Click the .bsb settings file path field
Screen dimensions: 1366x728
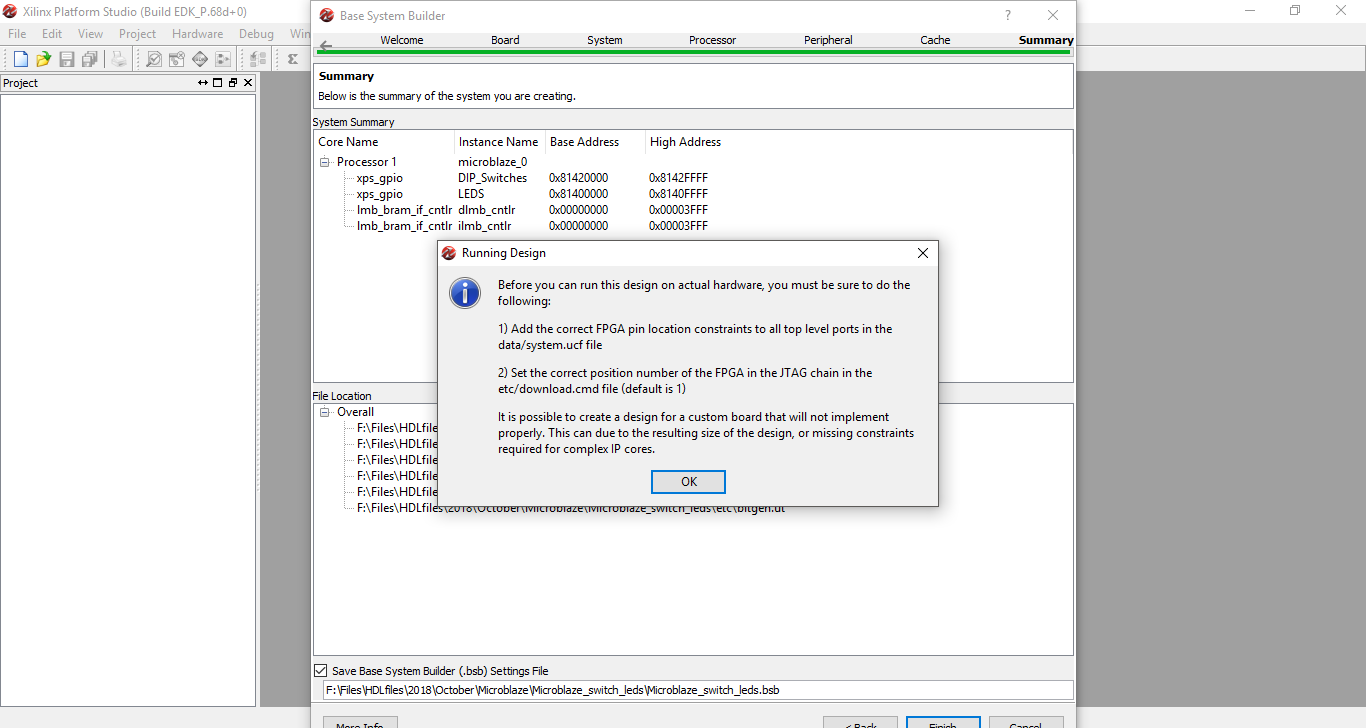point(697,690)
